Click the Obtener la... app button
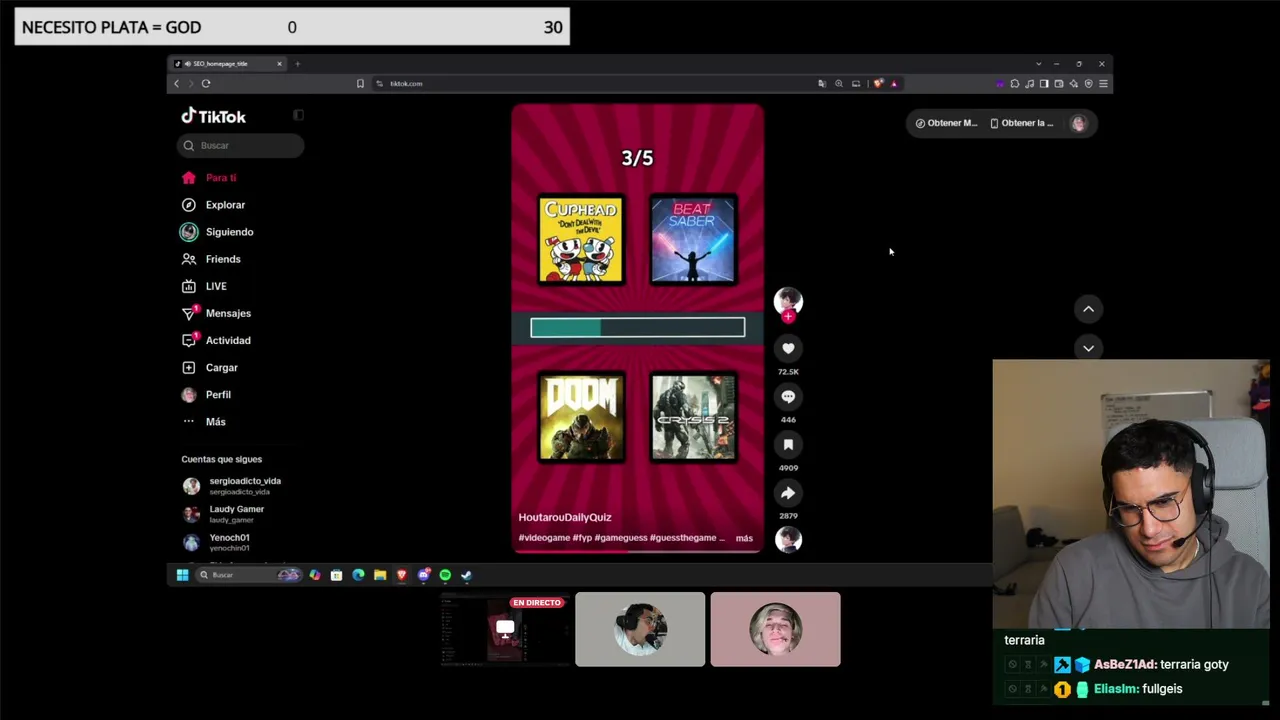Viewport: 1280px width, 720px height. click(1022, 123)
